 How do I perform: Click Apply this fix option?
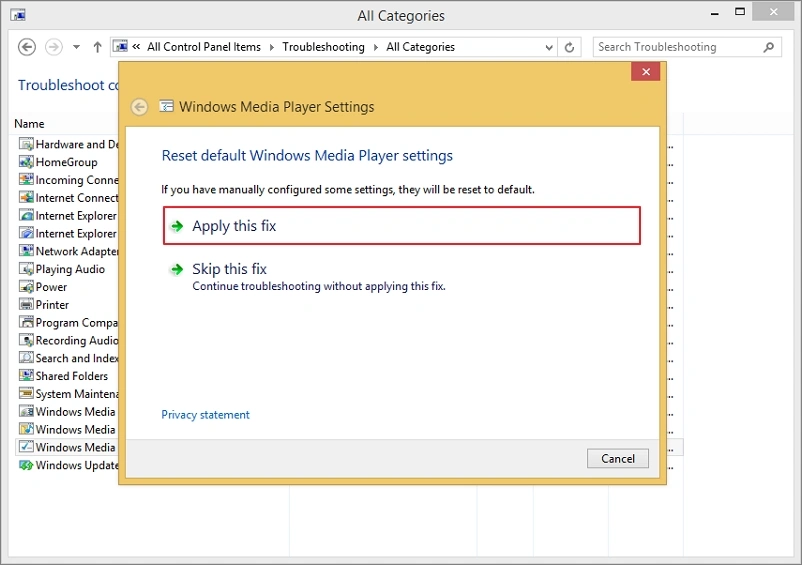point(402,225)
